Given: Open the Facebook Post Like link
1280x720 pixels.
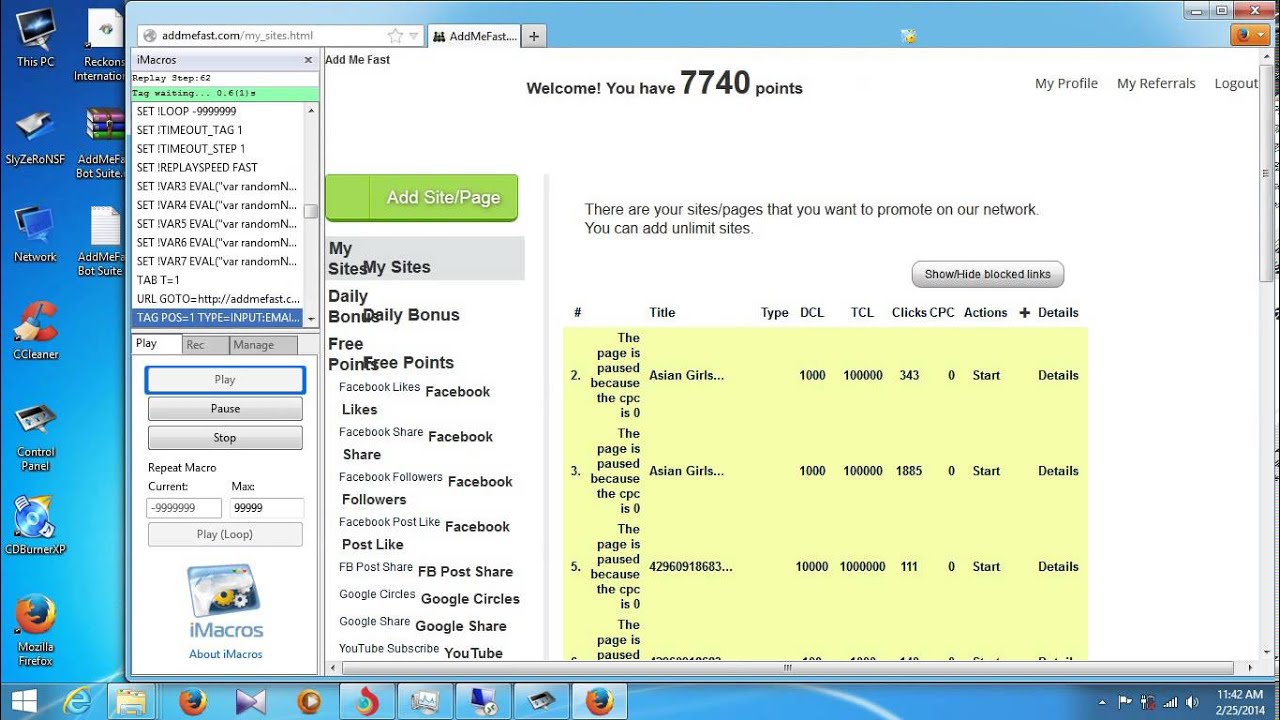Looking at the screenshot, I should click(390, 523).
